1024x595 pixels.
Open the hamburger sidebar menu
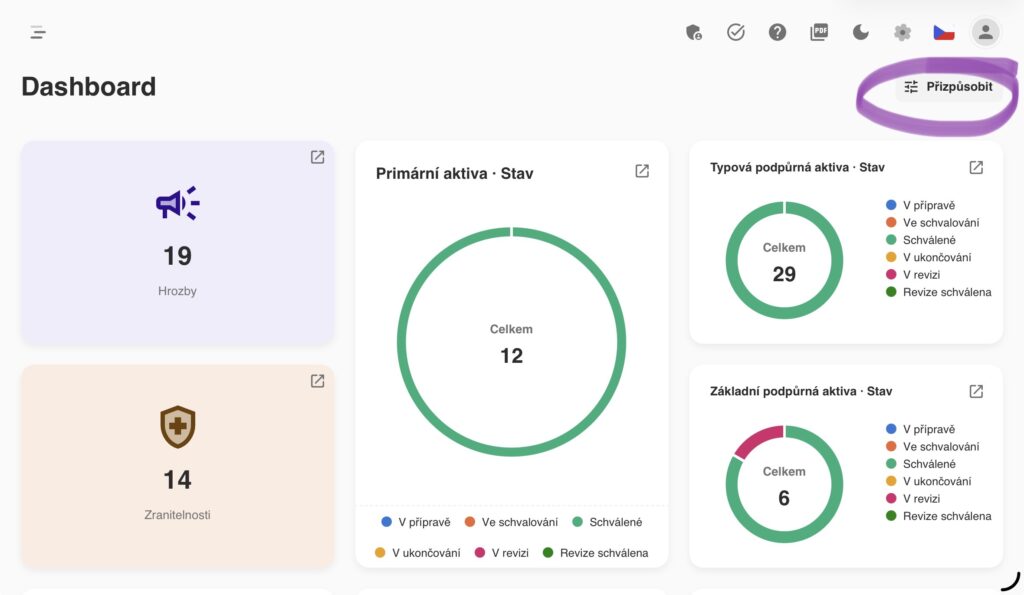38,32
